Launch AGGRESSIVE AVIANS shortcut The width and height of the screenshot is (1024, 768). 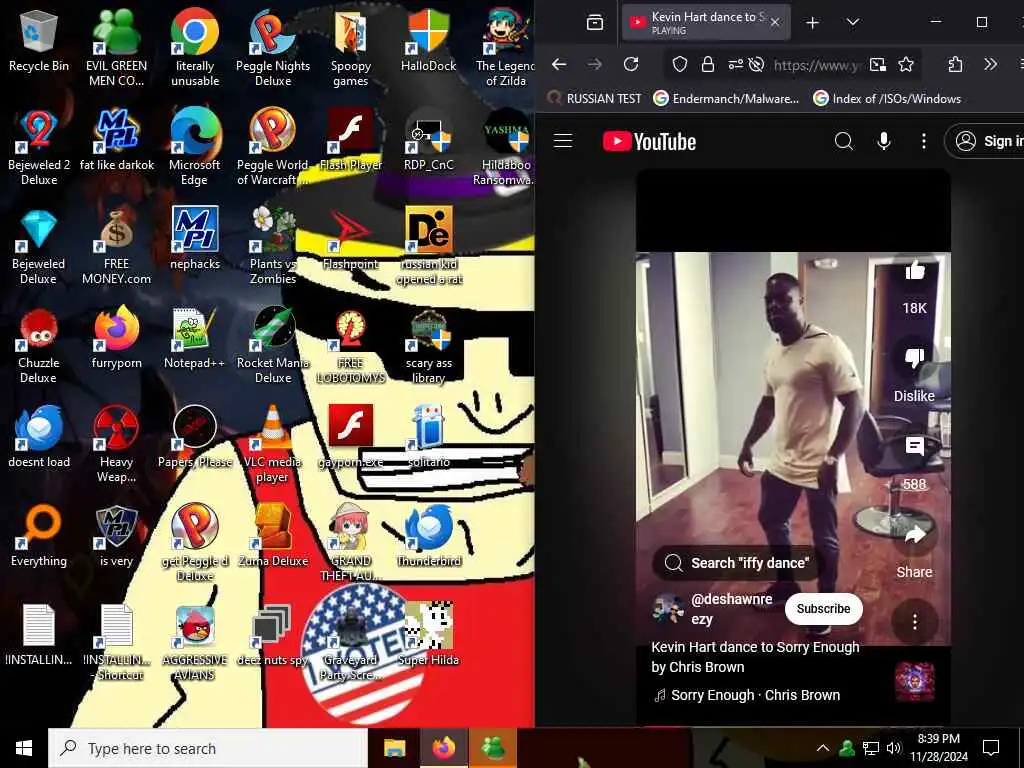coord(195,643)
